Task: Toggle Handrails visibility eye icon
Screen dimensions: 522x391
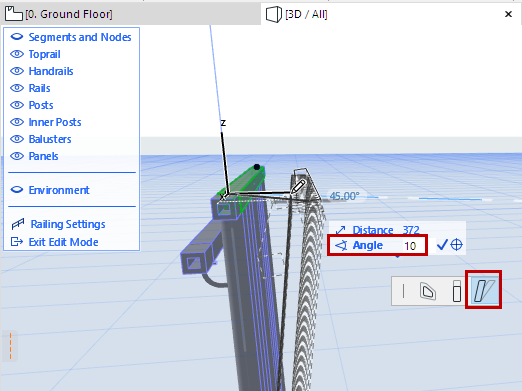Action: tap(17, 71)
